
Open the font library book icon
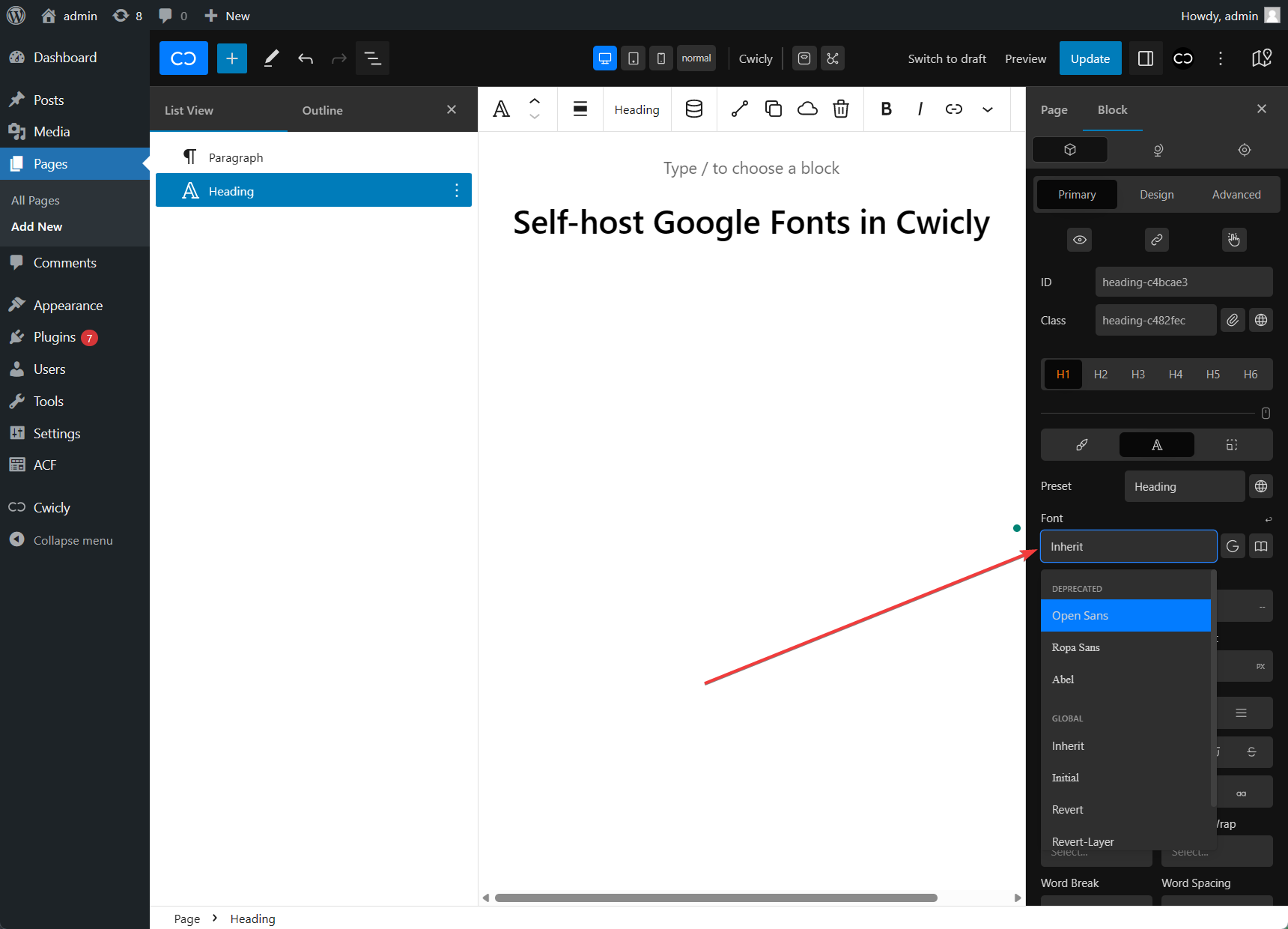(x=1261, y=546)
